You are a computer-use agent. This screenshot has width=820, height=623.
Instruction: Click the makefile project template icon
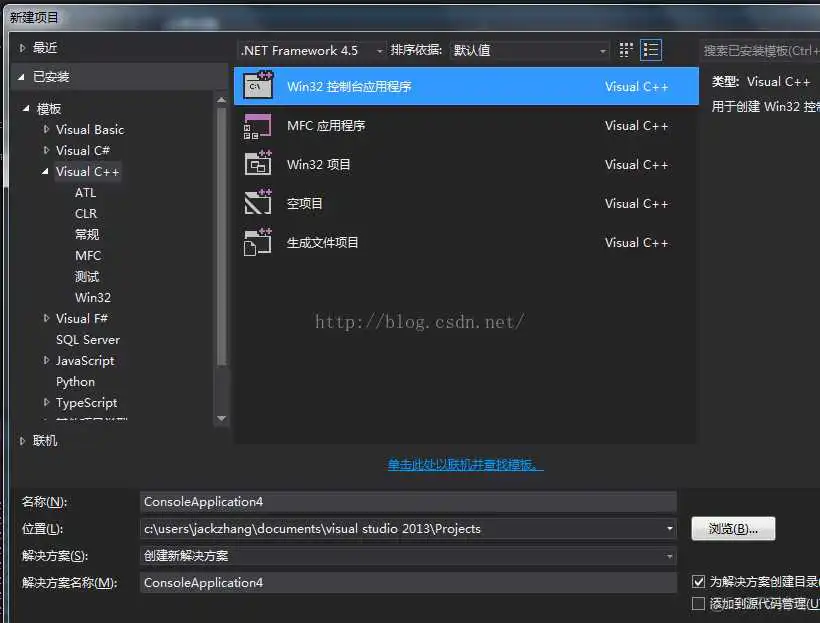tap(258, 242)
